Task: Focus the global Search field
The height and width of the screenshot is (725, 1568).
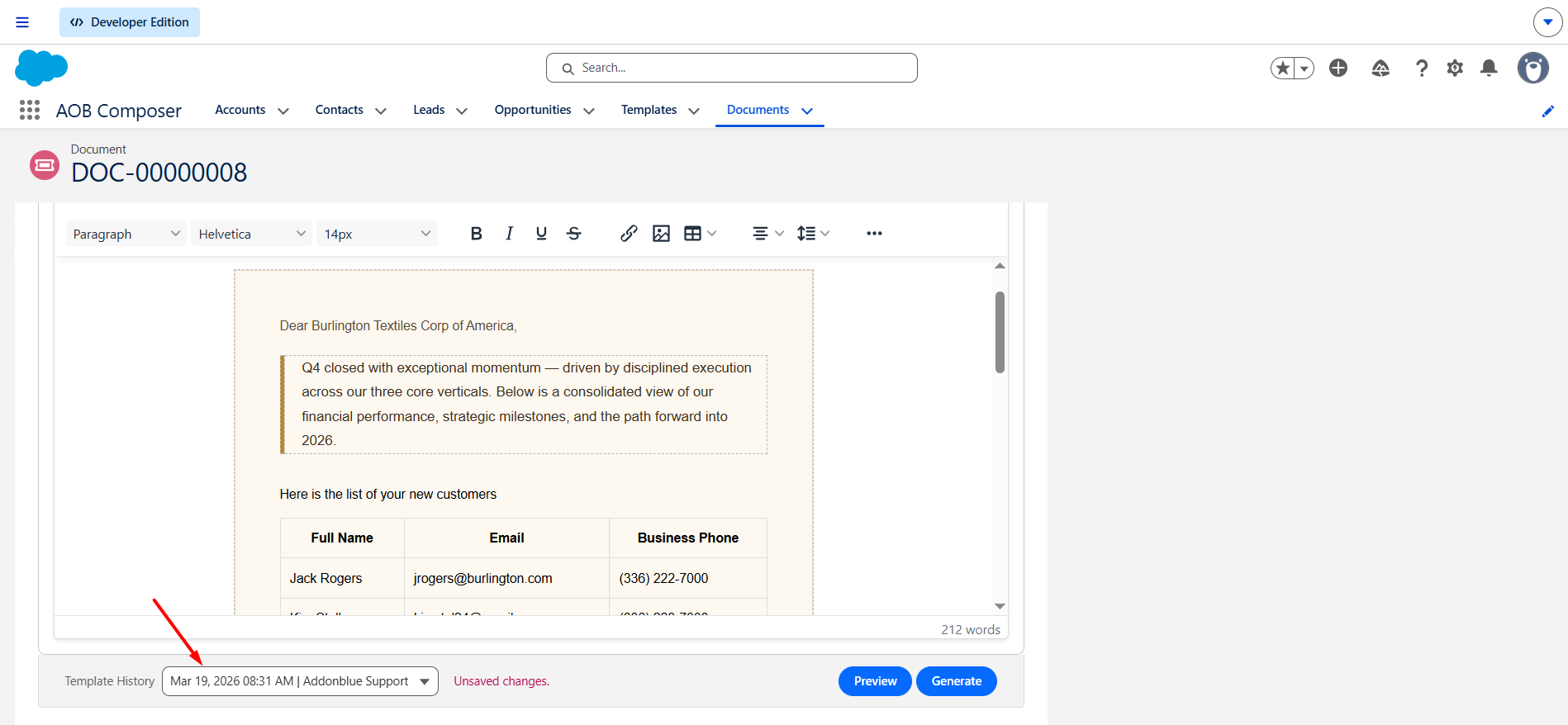Action: [732, 68]
